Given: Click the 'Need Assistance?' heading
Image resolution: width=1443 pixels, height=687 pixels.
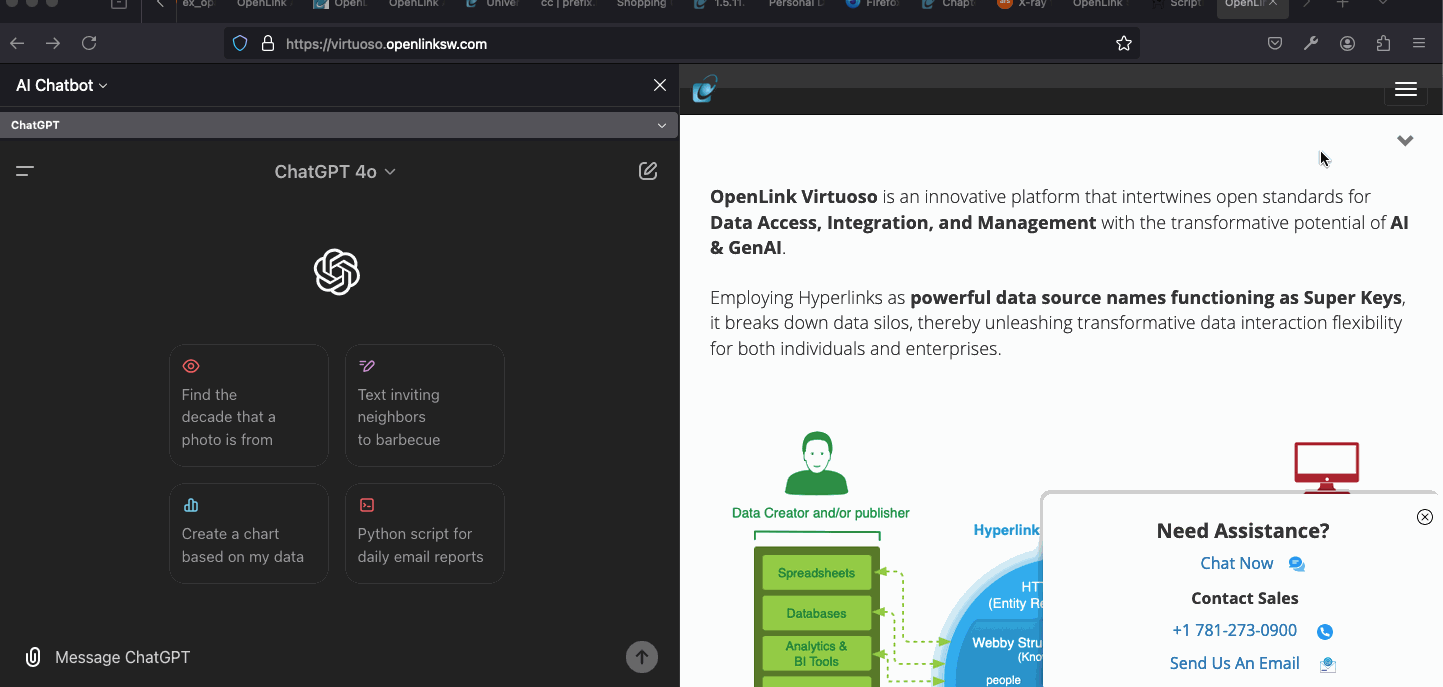Looking at the screenshot, I should coord(1243,531).
